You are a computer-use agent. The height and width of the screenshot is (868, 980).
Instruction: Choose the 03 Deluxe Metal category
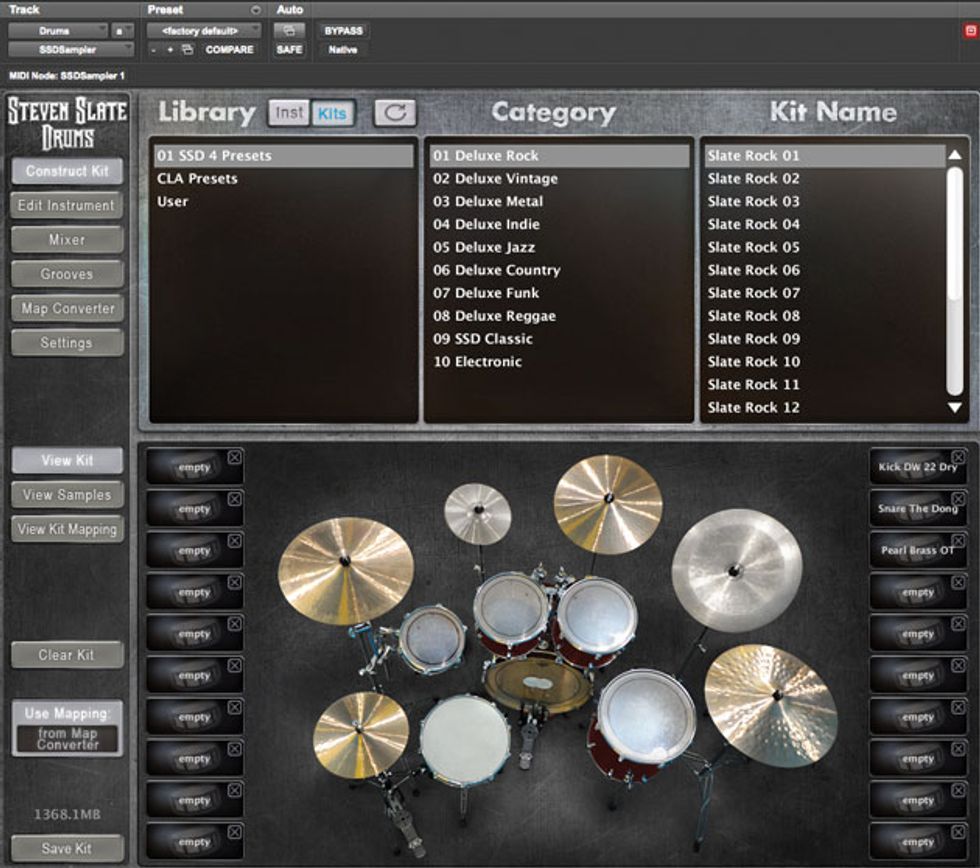(x=559, y=202)
